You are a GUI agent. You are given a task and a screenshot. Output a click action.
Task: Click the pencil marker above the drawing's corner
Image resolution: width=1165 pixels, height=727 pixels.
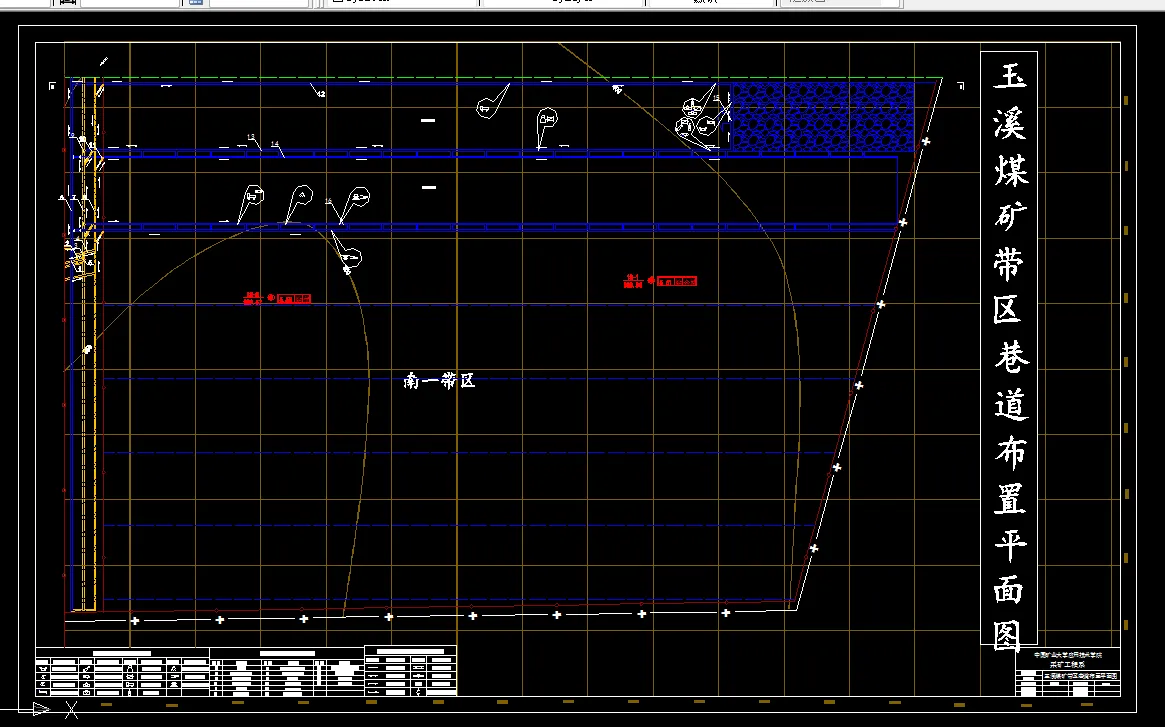click(104, 61)
